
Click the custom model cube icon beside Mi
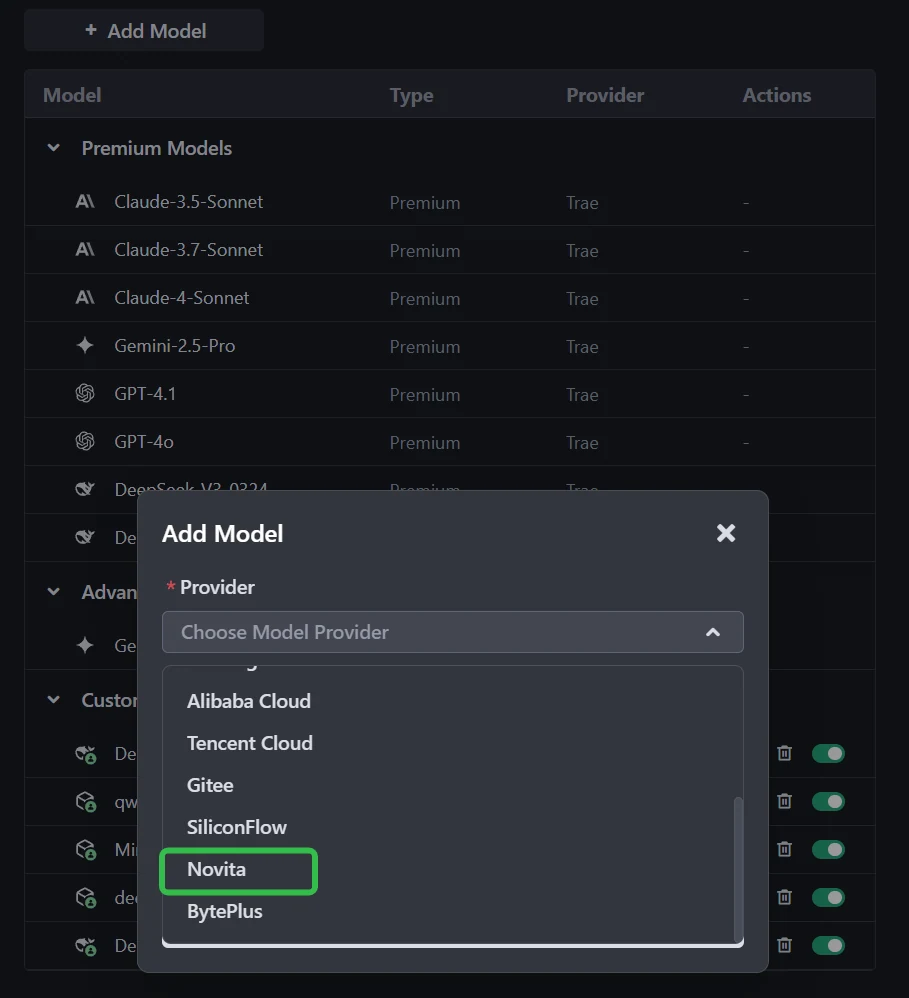(x=85, y=850)
